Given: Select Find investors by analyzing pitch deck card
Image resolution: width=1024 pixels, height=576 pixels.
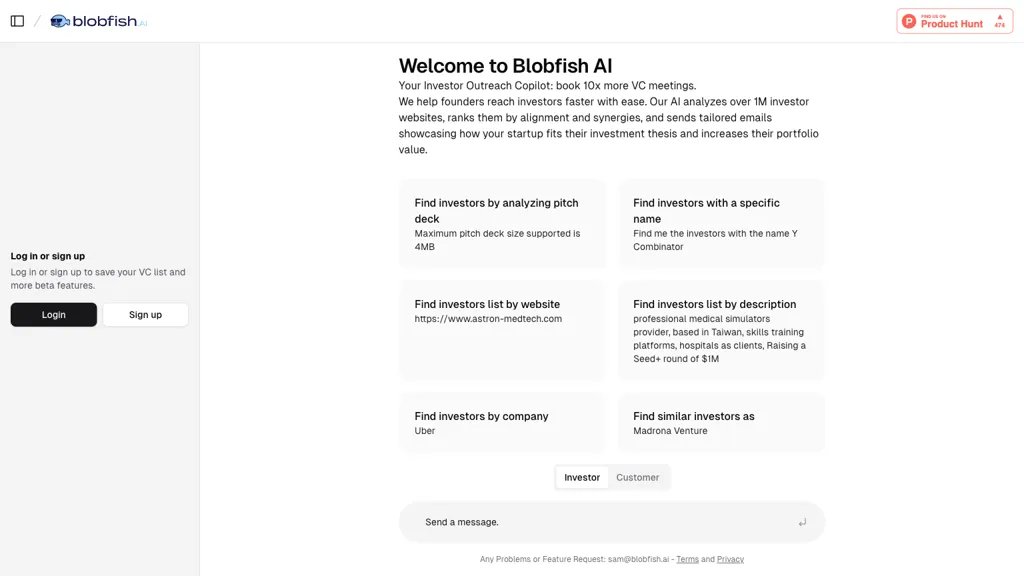Looking at the screenshot, I should click(x=502, y=224).
